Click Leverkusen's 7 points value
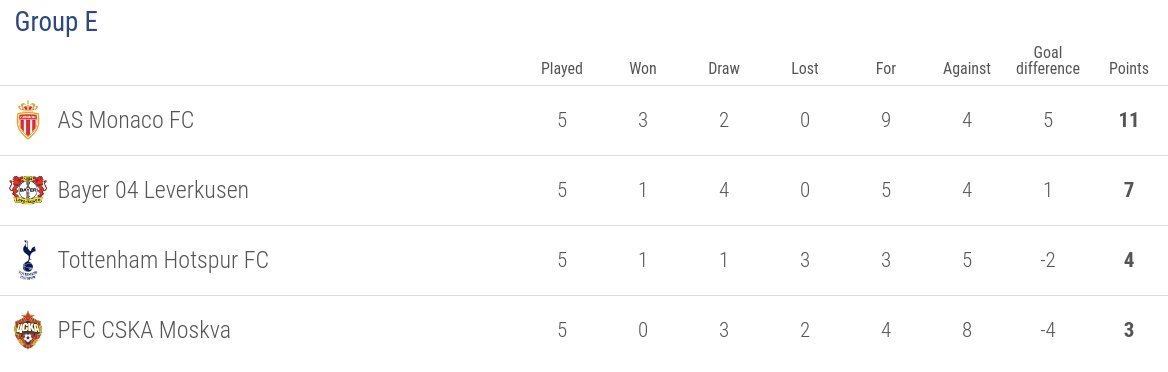Image resolution: width=1168 pixels, height=372 pixels. click(x=1129, y=190)
